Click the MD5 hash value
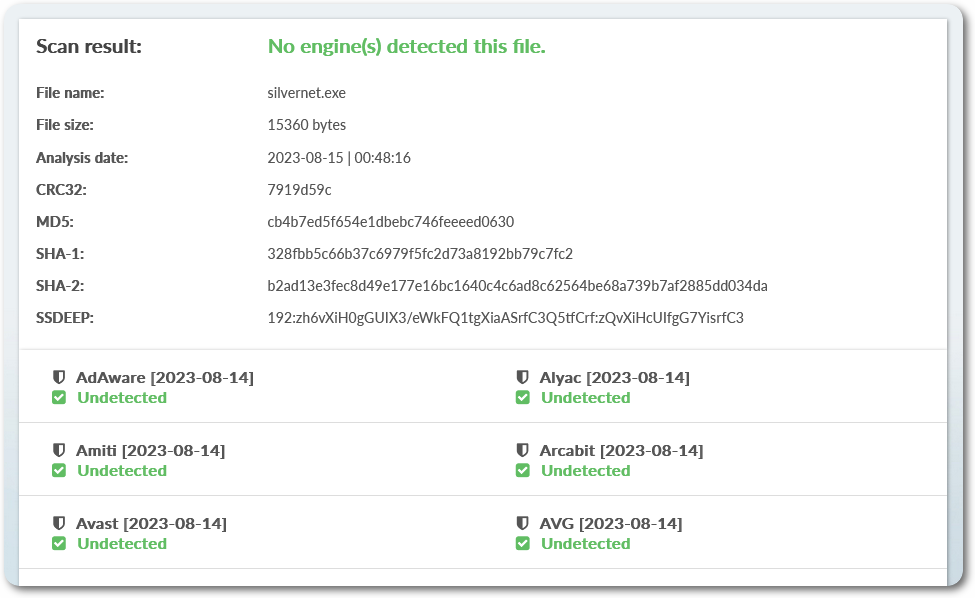The width and height of the screenshot is (975, 598). [x=391, y=221]
